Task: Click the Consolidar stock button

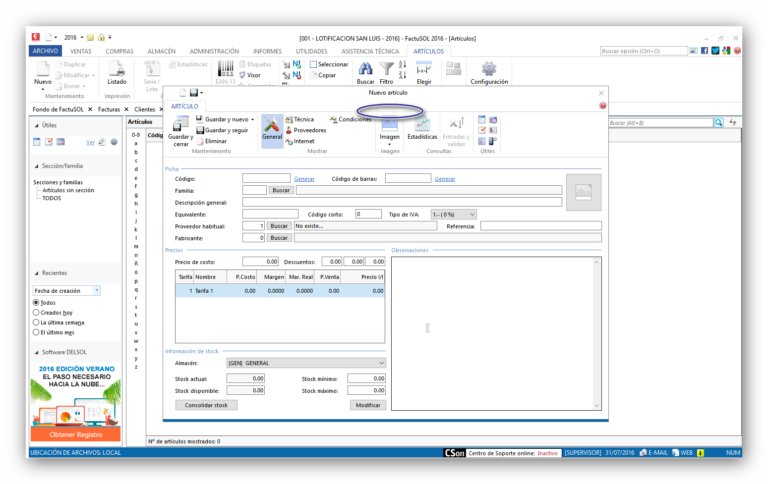Action: [206, 405]
